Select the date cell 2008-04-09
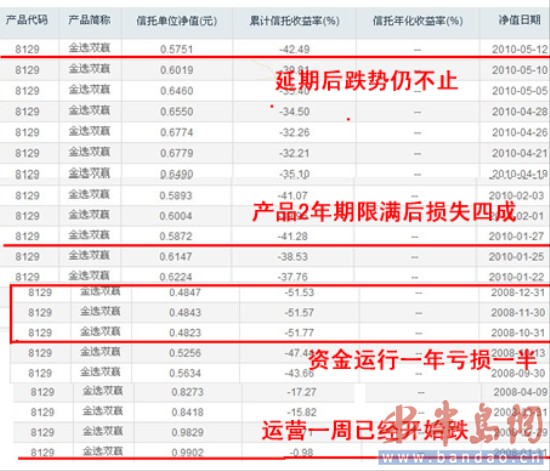This screenshot has width=550, height=471. click(x=520, y=392)
